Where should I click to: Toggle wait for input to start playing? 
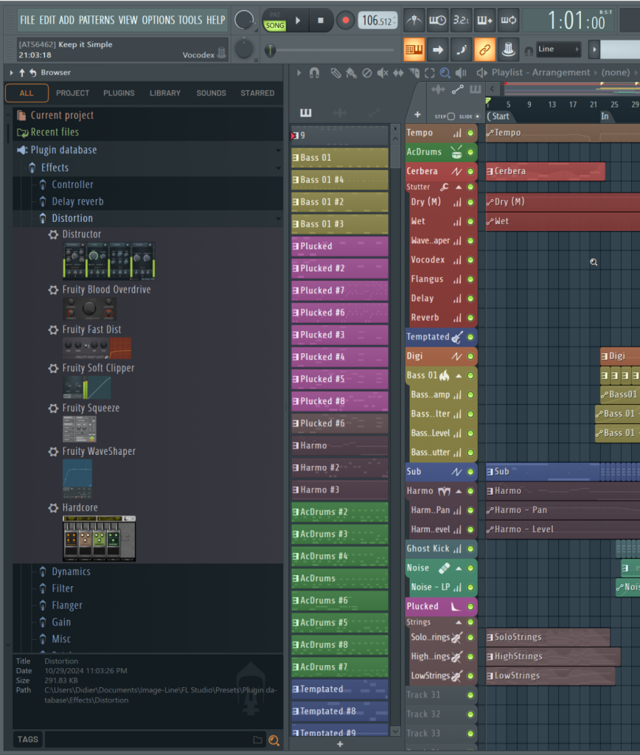pyautogui.click(x=437, y=20)
